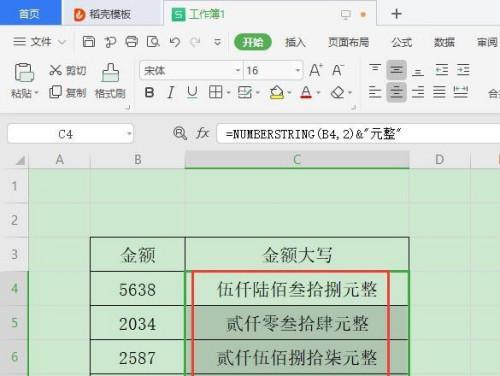Select row 5 header
Image resolution: width=500 pixels, height=376 pixels.
click(x=14, y=323)
